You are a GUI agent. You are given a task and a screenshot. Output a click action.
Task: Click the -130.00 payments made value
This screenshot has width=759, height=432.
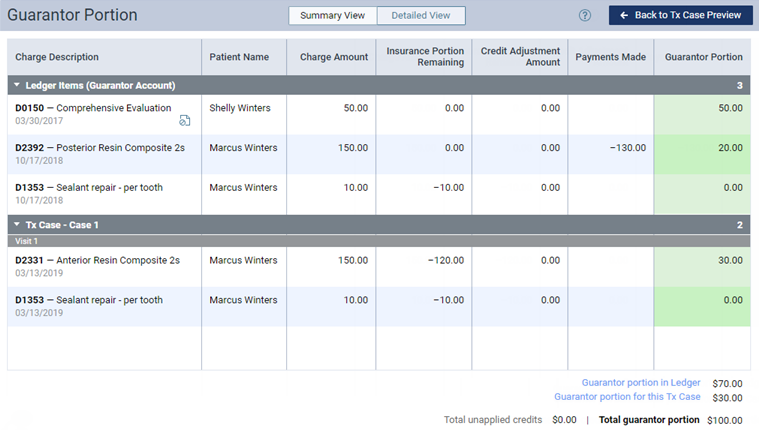627,148
